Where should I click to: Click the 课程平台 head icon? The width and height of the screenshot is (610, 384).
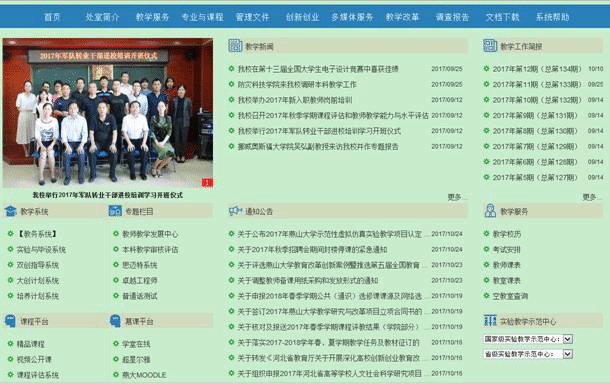pyautogui.click(x=10, y=321)
